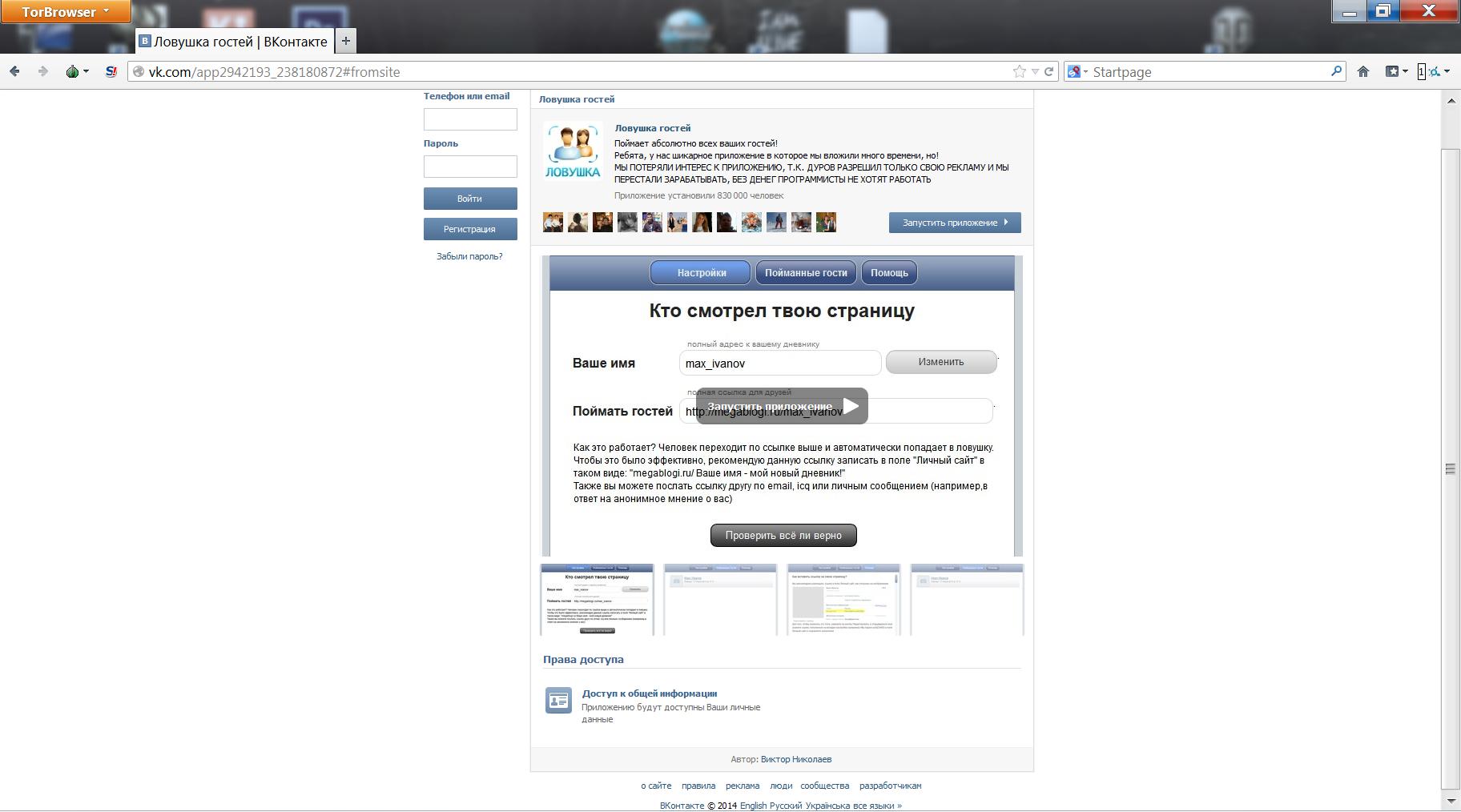
Task: Click the NoScript S icon in toolbar
Action: click(x=111, y=71)
